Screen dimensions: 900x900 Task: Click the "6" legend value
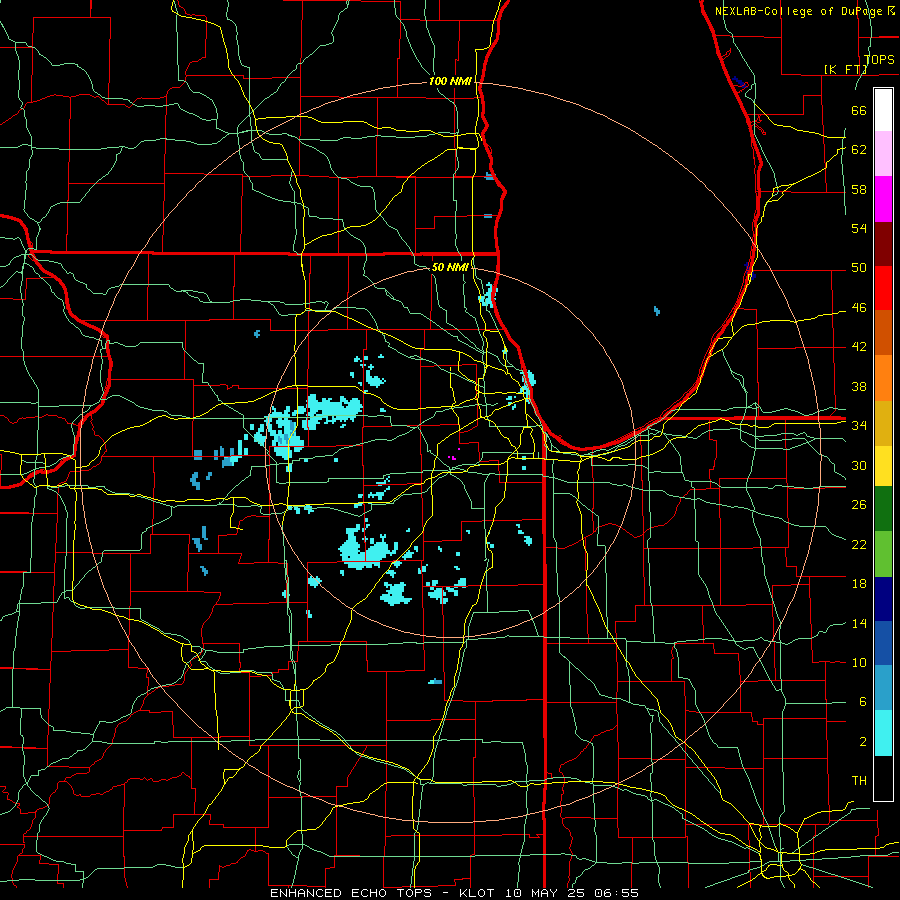tap(862, 702)
